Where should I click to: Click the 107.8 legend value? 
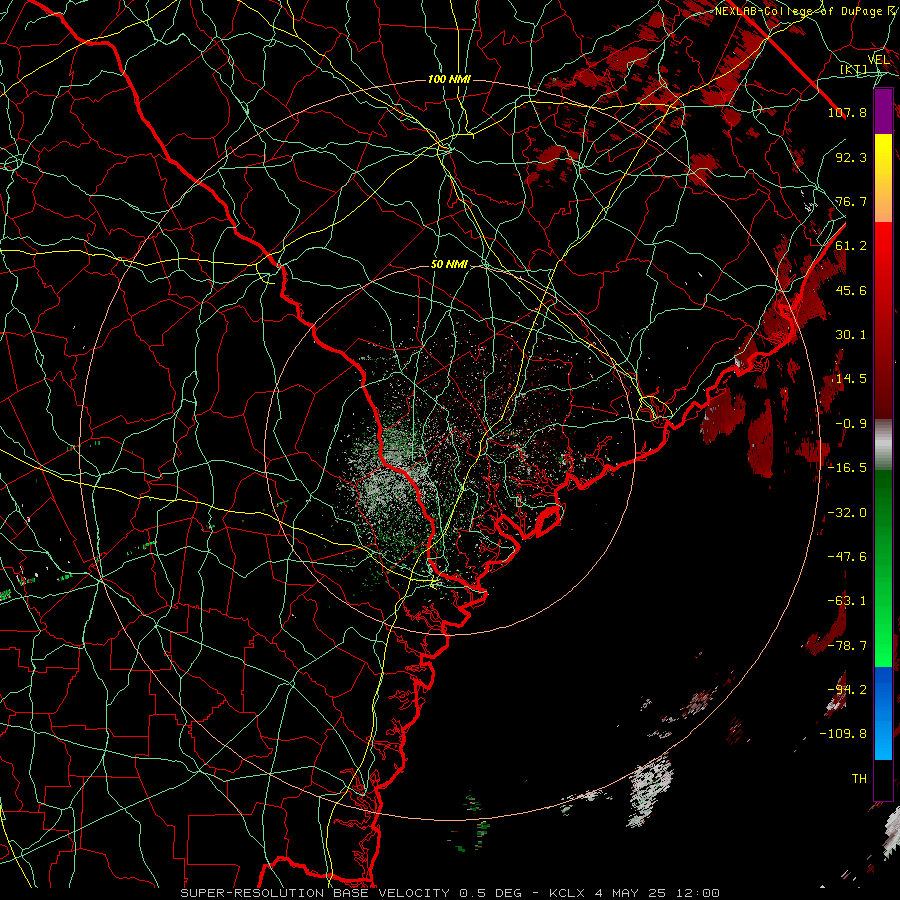(x=847, y=112)
